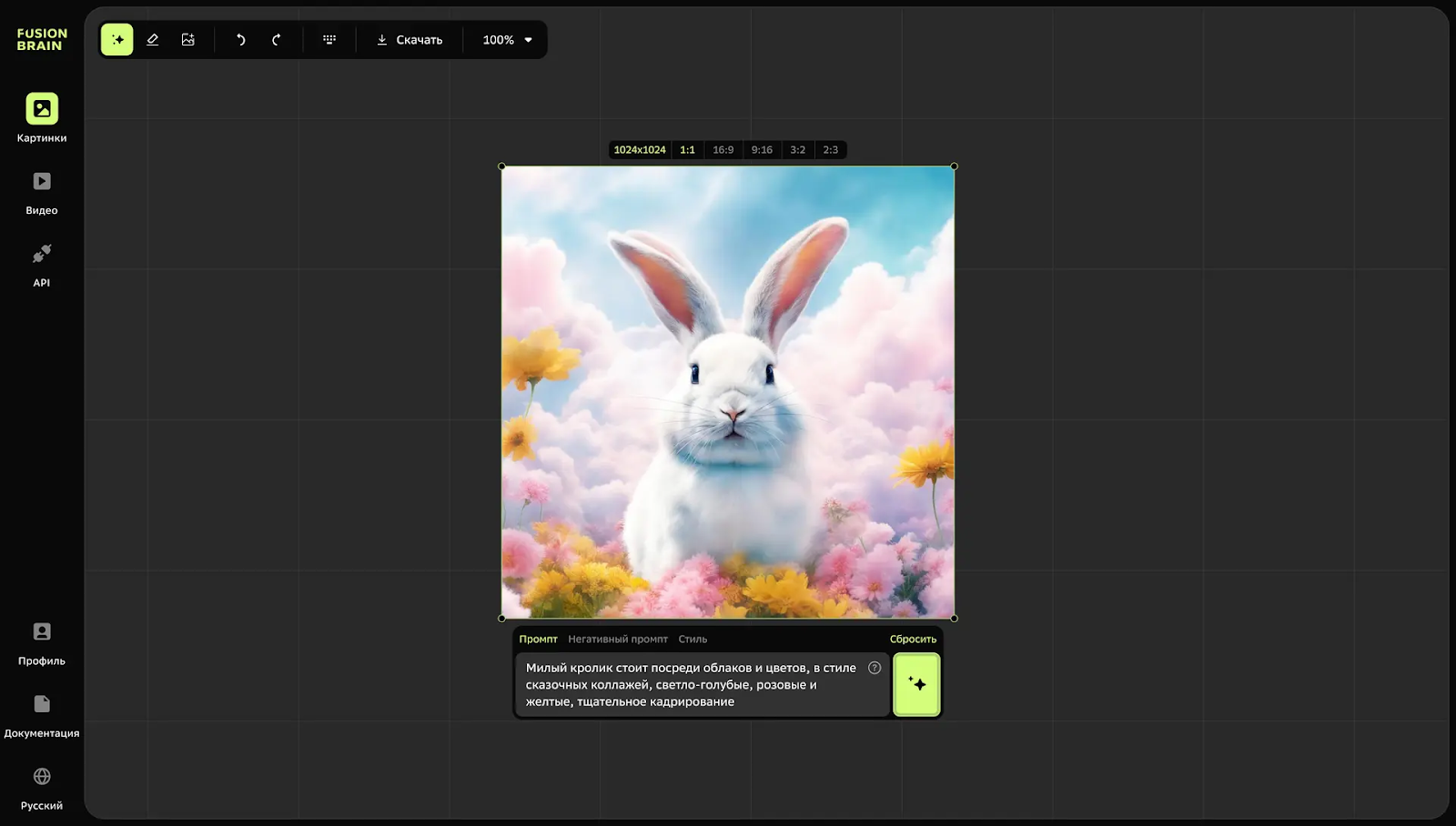Redo the last action
Viewport: 1456px width, 826px height.
(277, 40)
